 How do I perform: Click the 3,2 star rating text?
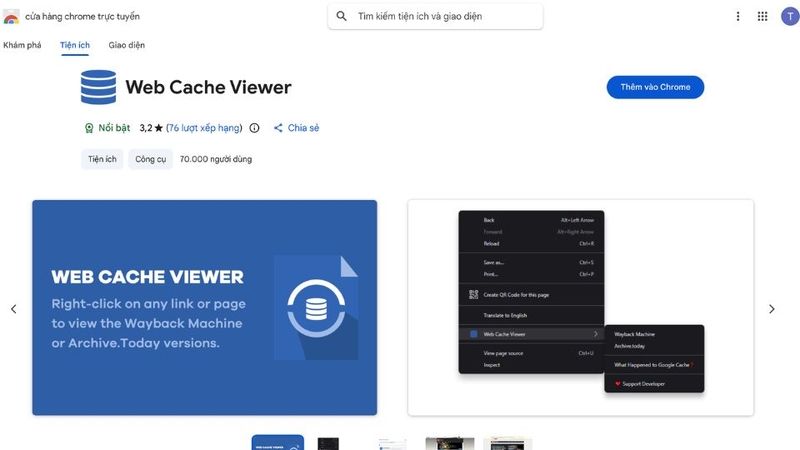pyautogui.click(x=151, y=128)
